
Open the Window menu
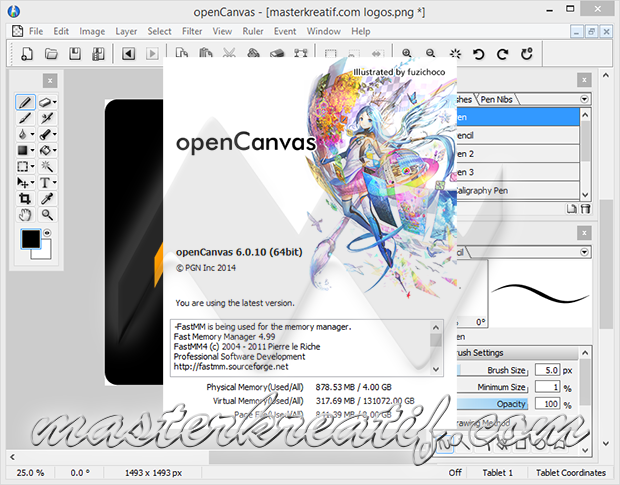323,31
